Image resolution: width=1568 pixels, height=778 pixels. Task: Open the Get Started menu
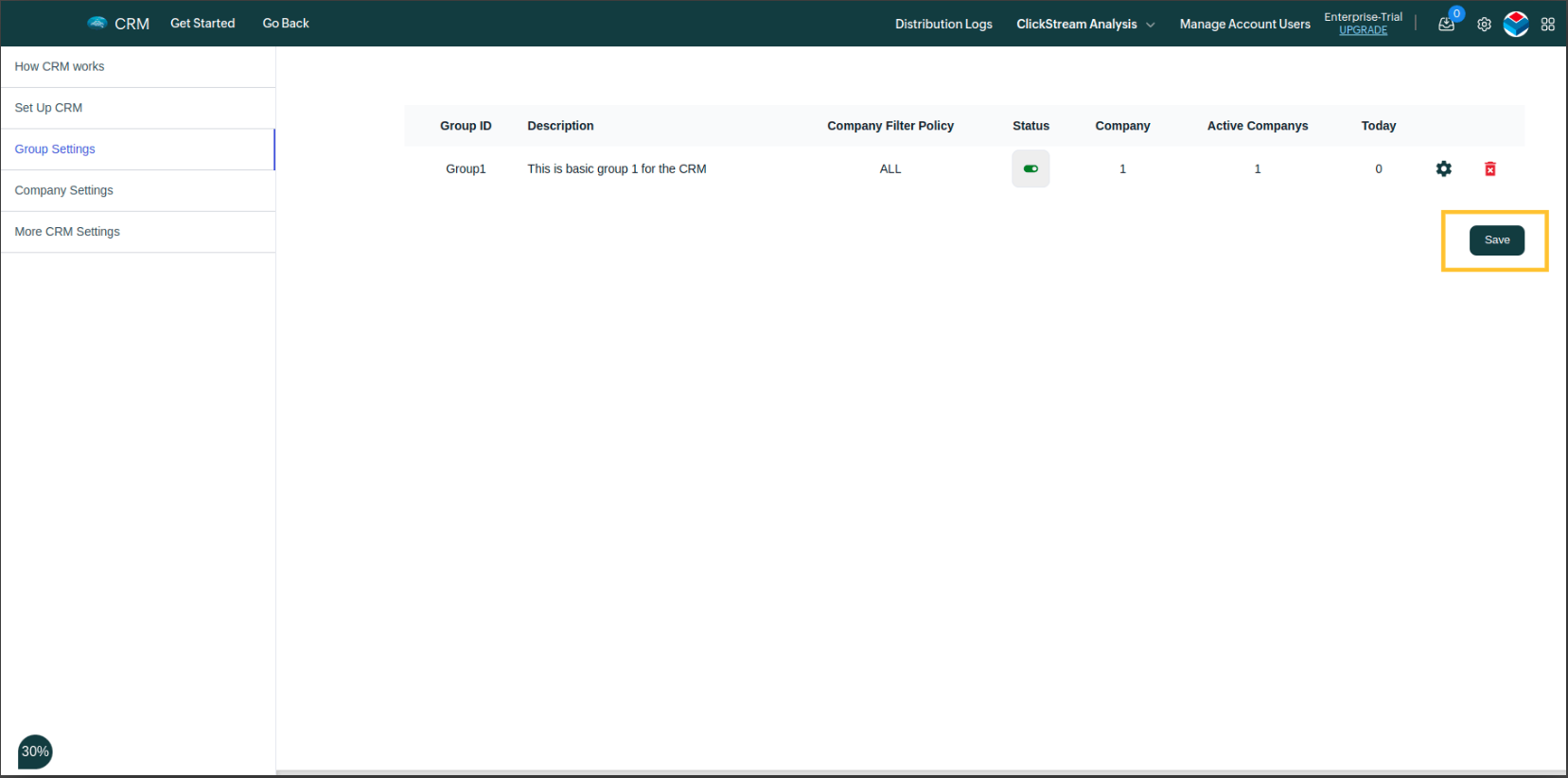[x=203, y=23]
